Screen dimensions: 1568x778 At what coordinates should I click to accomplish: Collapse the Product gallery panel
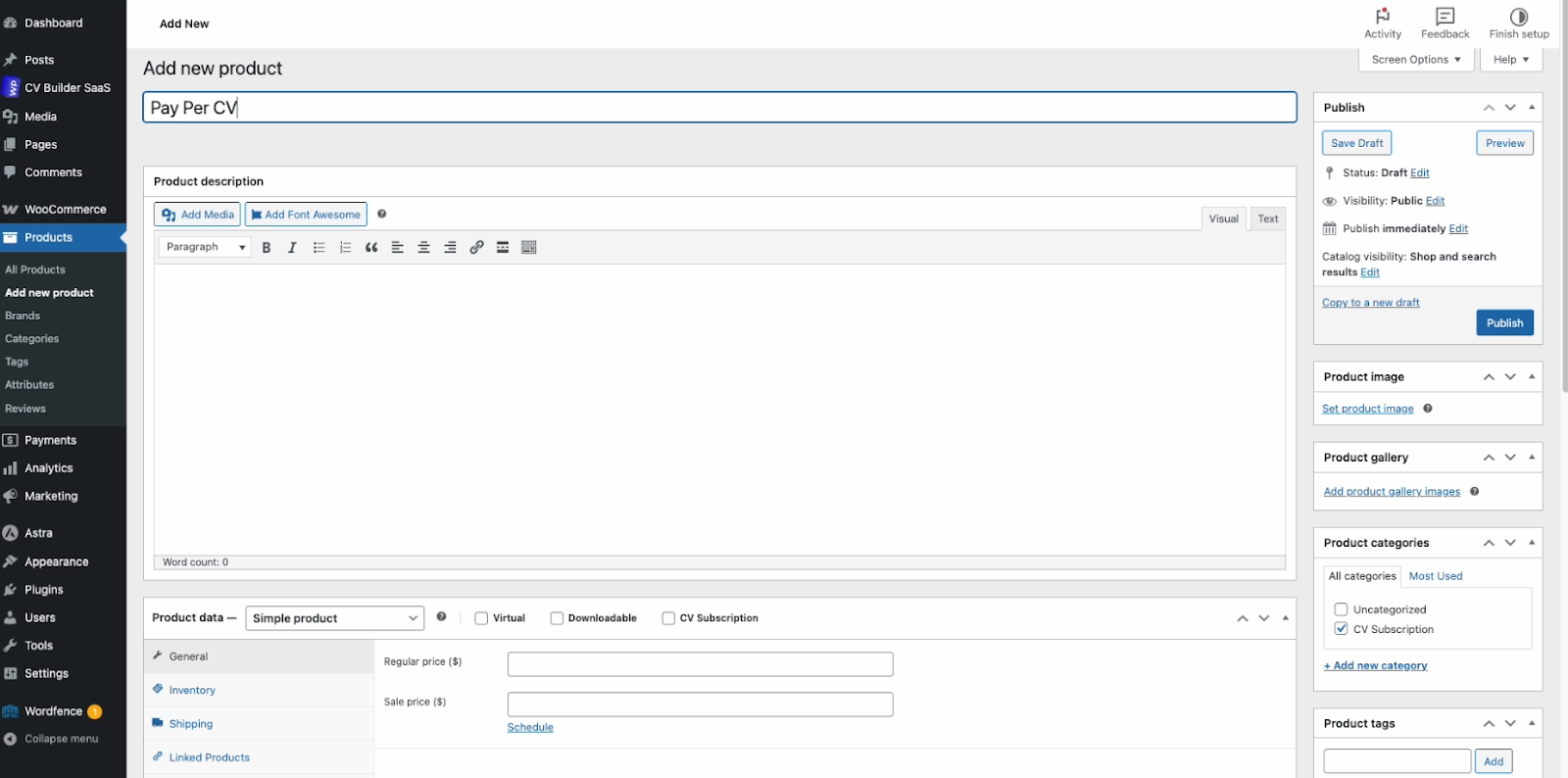pyautogui.click(x=1532, y=458)
